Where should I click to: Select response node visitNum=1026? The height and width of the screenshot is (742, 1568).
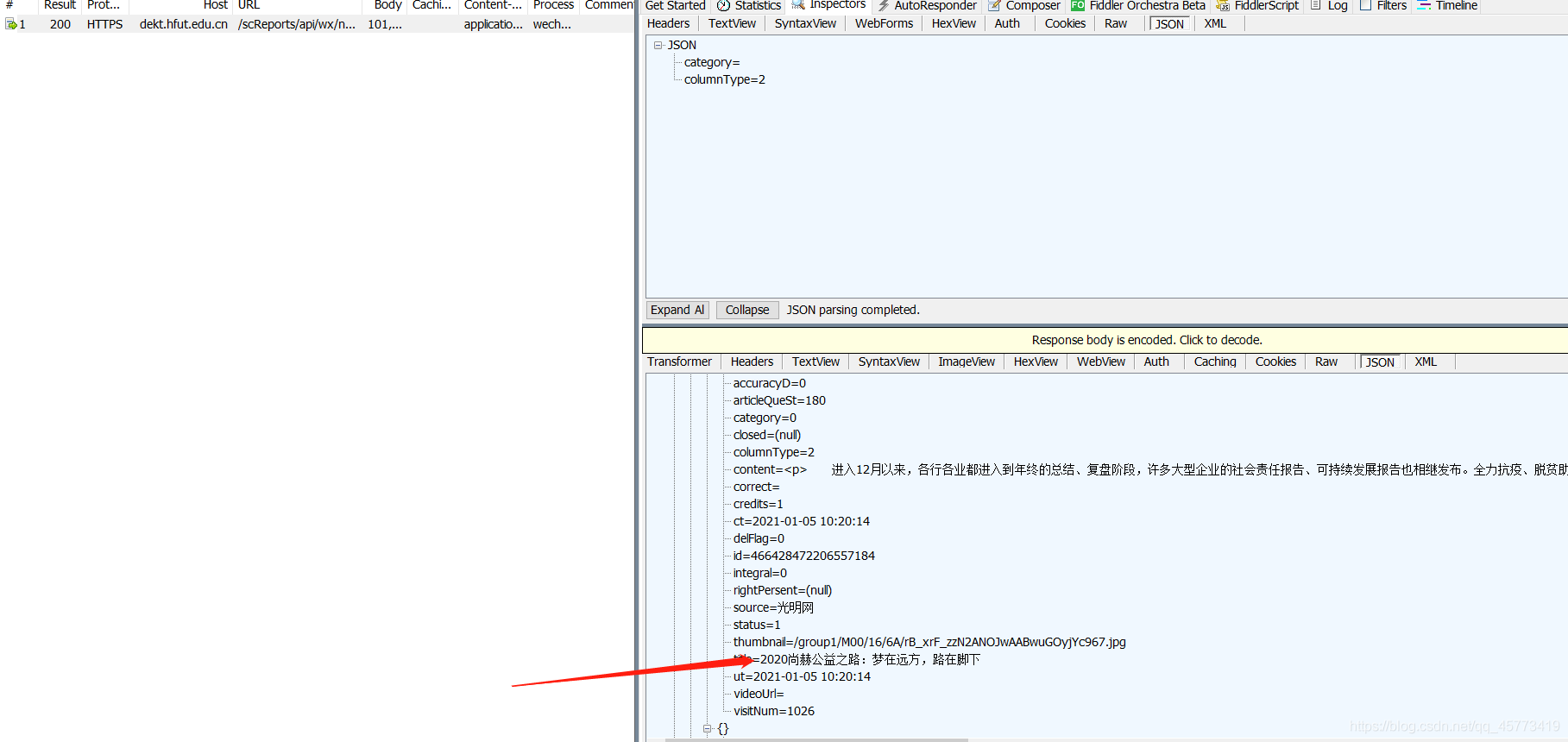click(x=774, y=711)
